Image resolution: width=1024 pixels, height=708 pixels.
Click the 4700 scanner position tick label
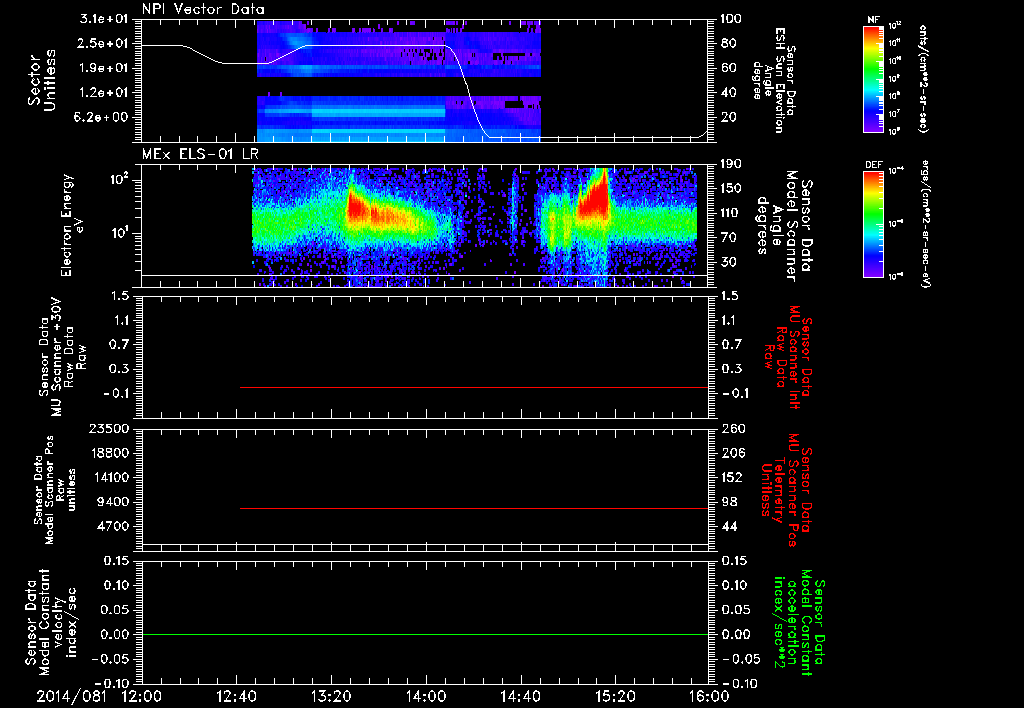point(112,526)
